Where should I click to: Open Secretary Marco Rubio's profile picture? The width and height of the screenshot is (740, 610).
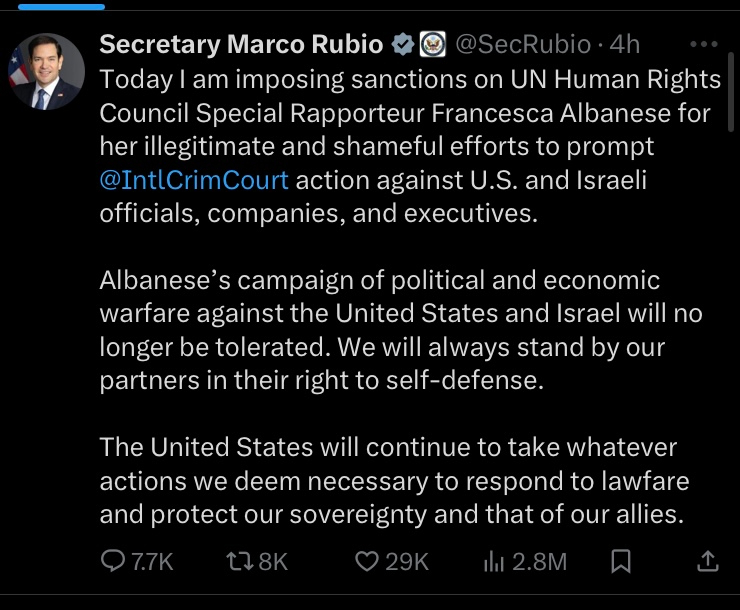pyautogui.click(x=46, y=72)
